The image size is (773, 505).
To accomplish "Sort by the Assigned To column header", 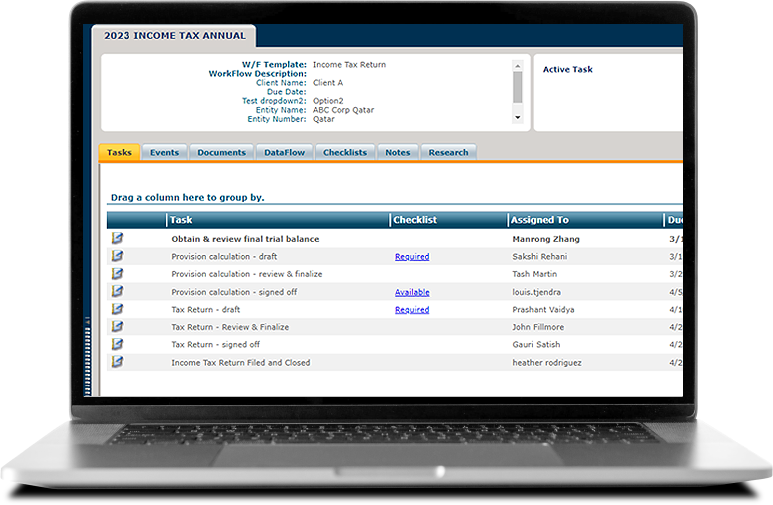I will click(539, 220).
